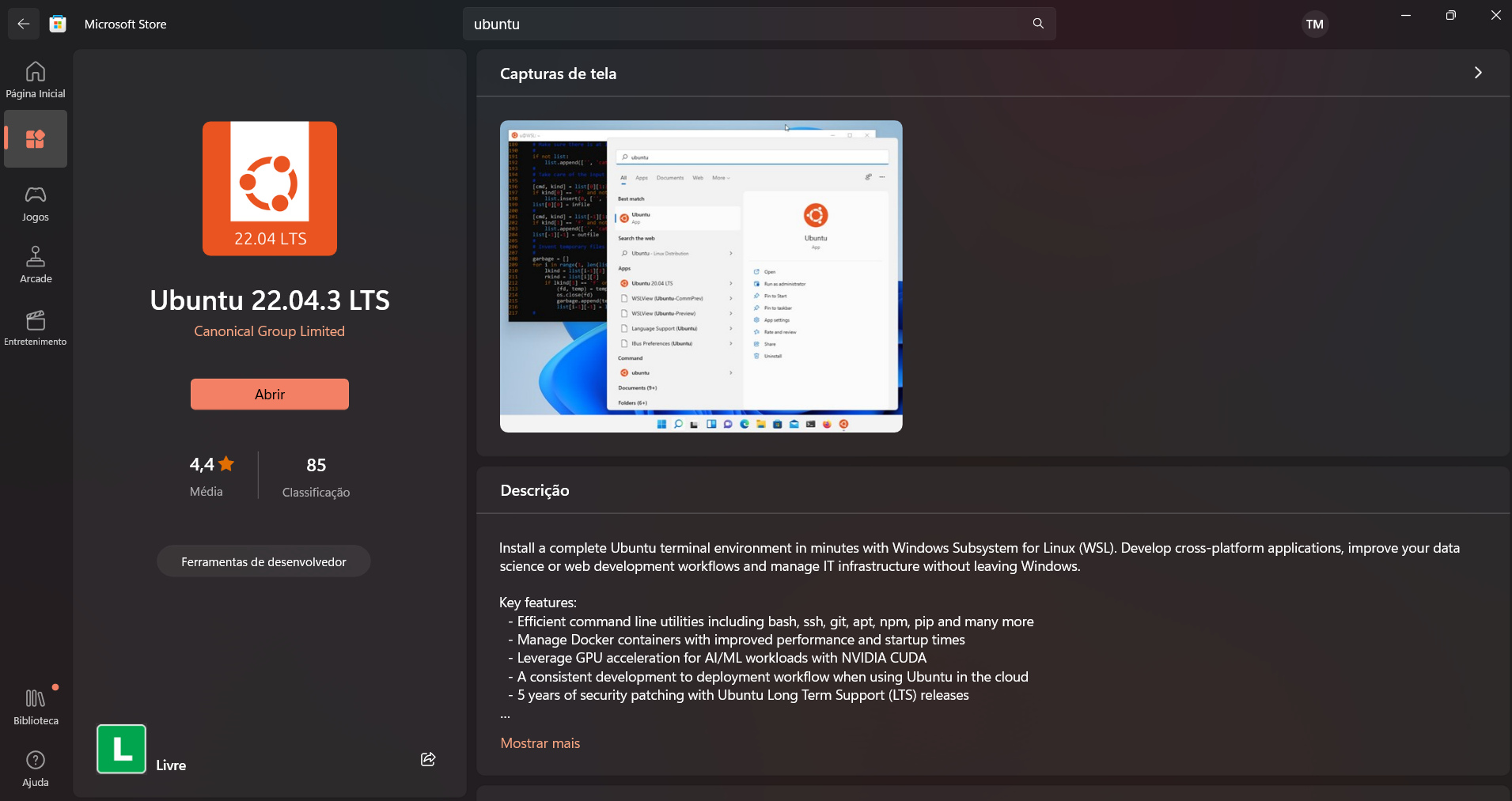Click the Abrir button
The width and height of the screenshot is (1512, 801).
point(270,394)
